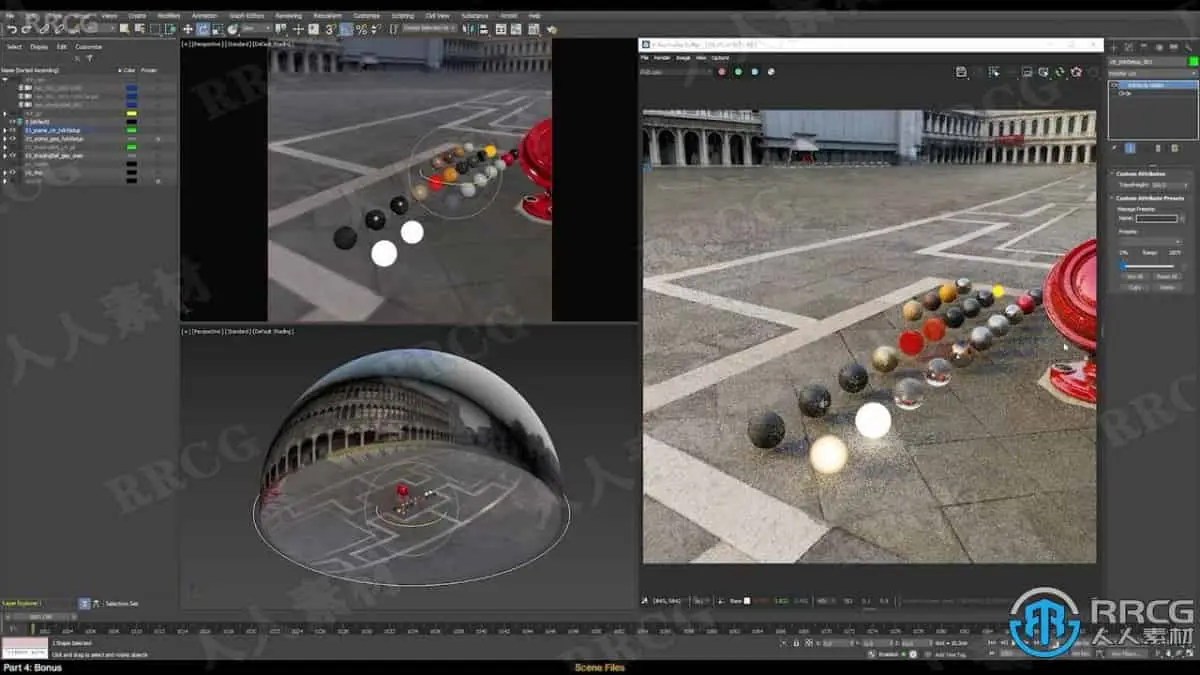Viewport: 1200px width, 675px height.
Task: Open the render window Render menu
Action: (x=662, y=58)
